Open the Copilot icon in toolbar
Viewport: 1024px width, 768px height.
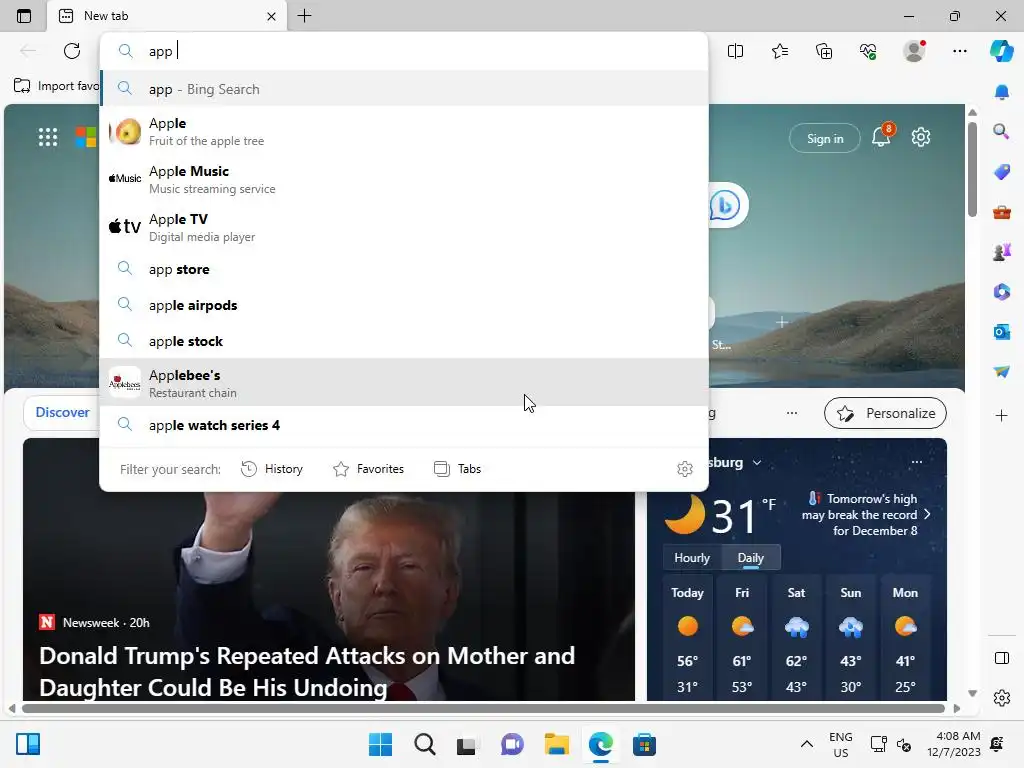pos(1001,51)
